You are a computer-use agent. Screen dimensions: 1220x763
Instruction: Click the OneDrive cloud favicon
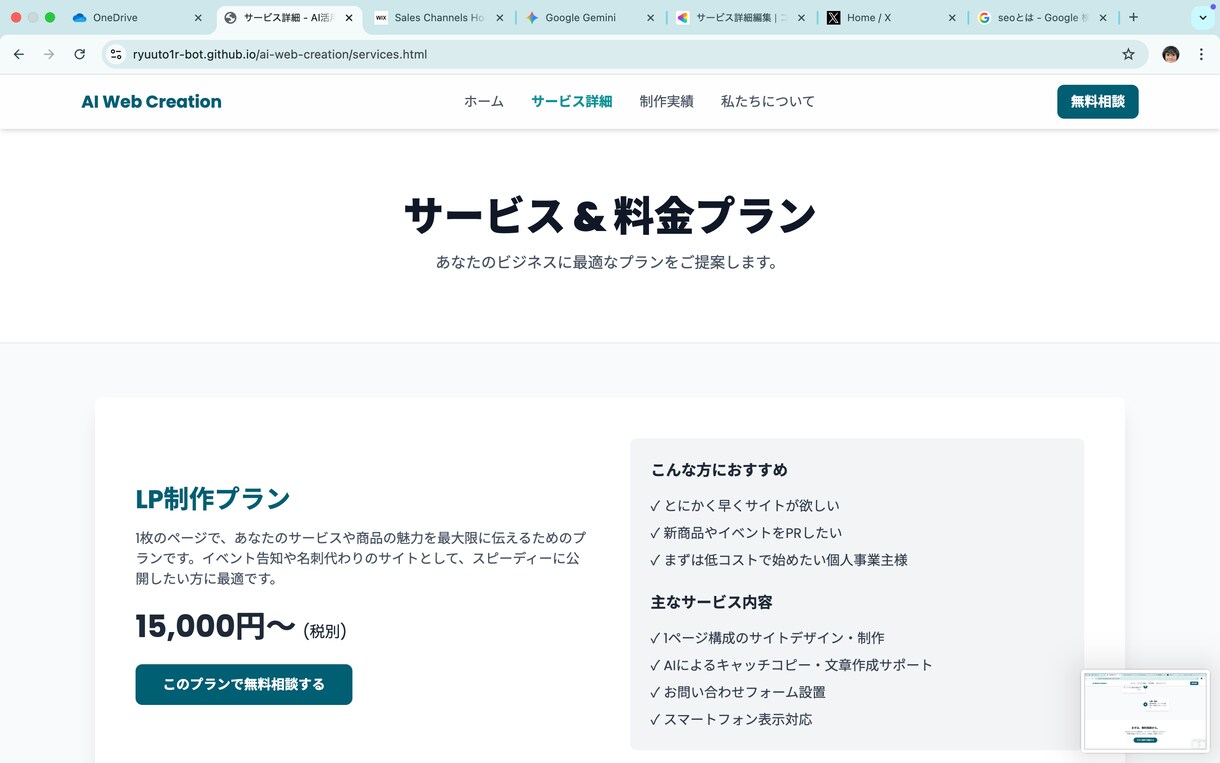click(80, 17)
